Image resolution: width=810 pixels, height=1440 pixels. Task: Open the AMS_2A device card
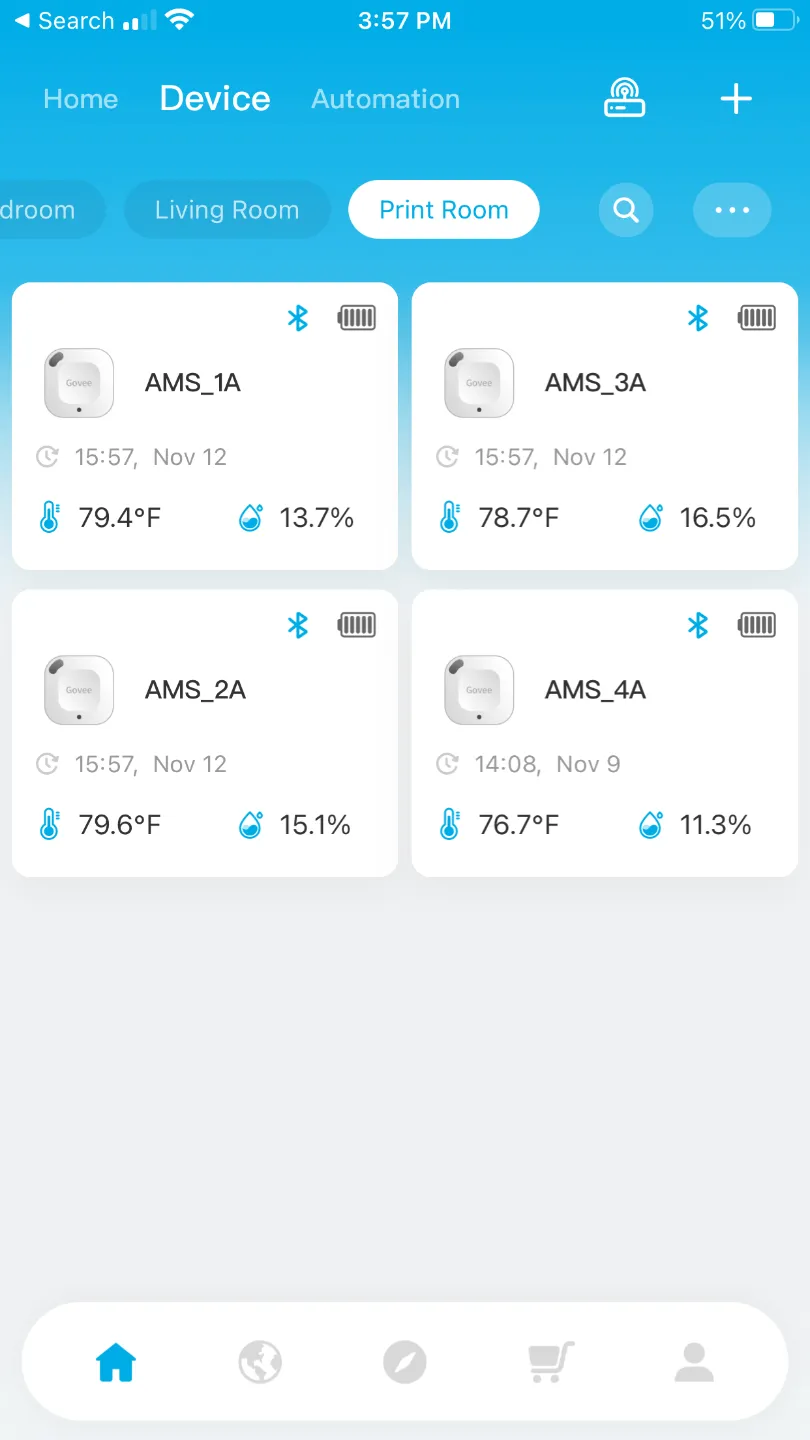coord(205,733)
